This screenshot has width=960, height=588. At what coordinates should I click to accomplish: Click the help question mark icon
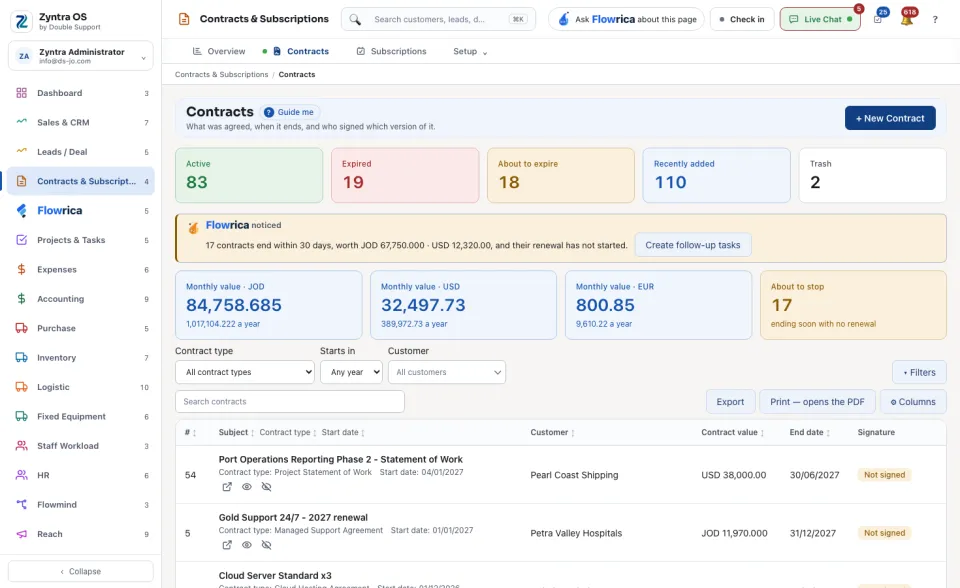[x=935, y=20]
